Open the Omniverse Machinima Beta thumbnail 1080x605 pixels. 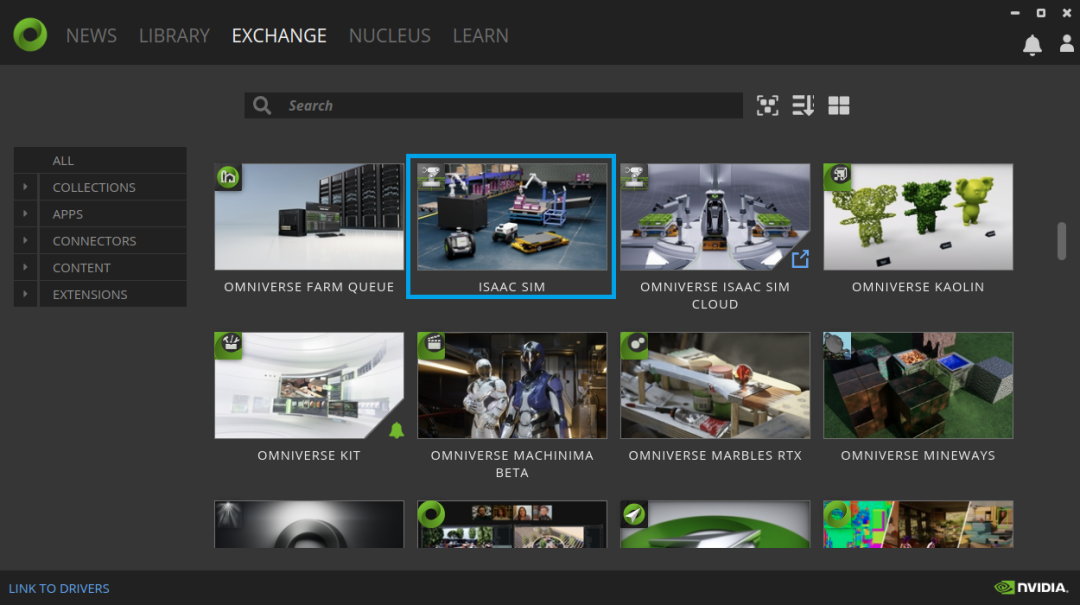coord(511,385)
